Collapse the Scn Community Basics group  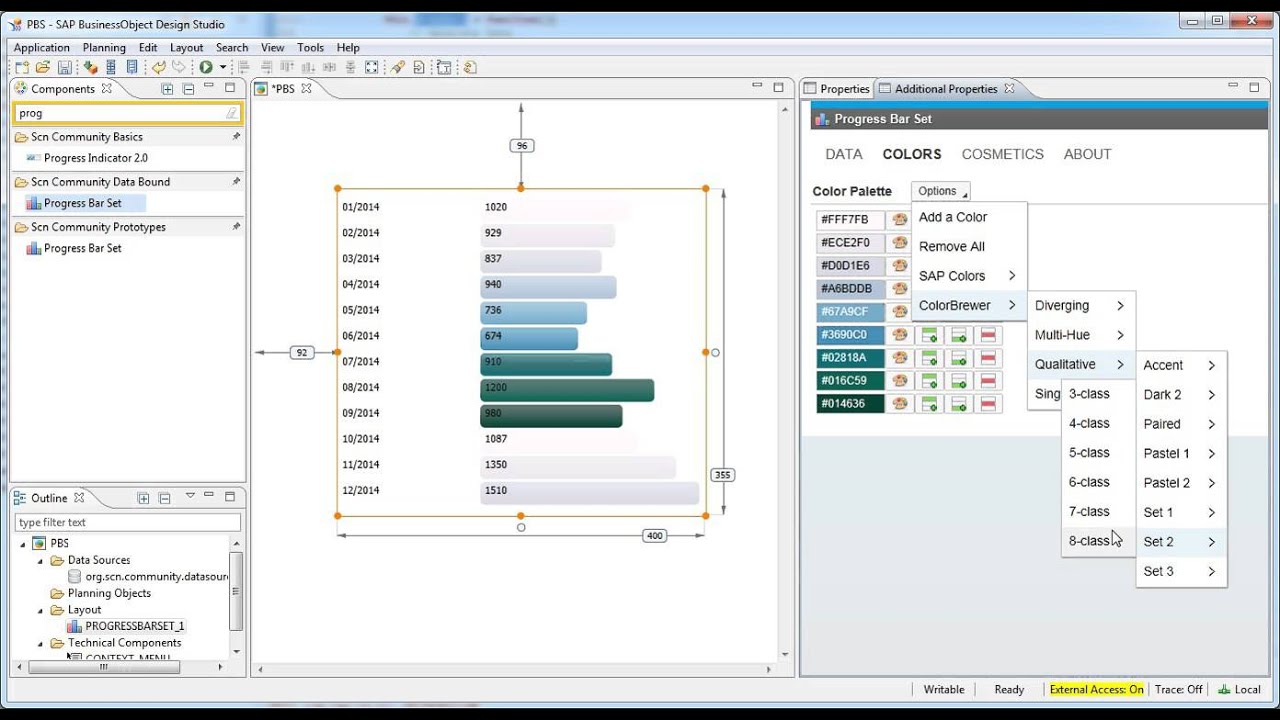point(21,137)
